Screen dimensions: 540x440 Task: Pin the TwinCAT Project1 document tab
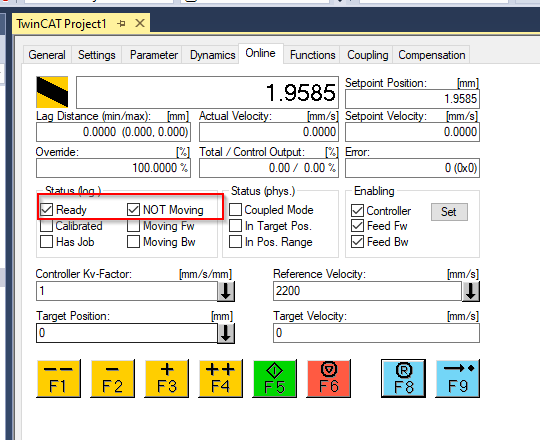[121, 23]
